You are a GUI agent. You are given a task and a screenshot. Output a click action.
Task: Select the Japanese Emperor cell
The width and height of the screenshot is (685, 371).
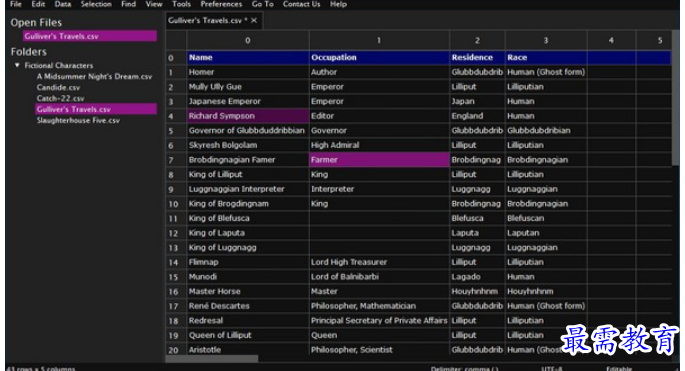click(x=248, y=101)
